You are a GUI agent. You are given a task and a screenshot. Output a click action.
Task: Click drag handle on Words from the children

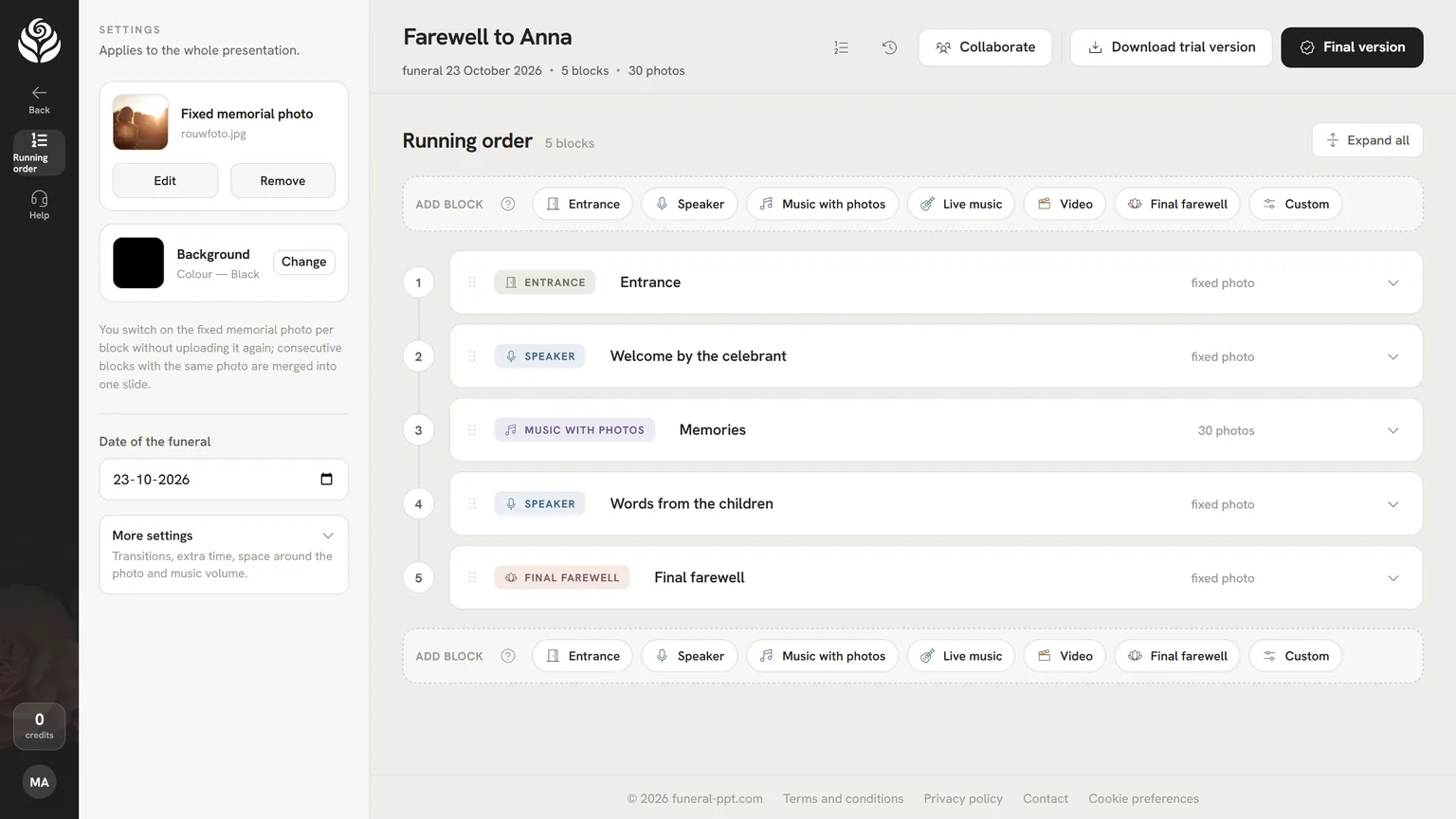pos(472,504)
